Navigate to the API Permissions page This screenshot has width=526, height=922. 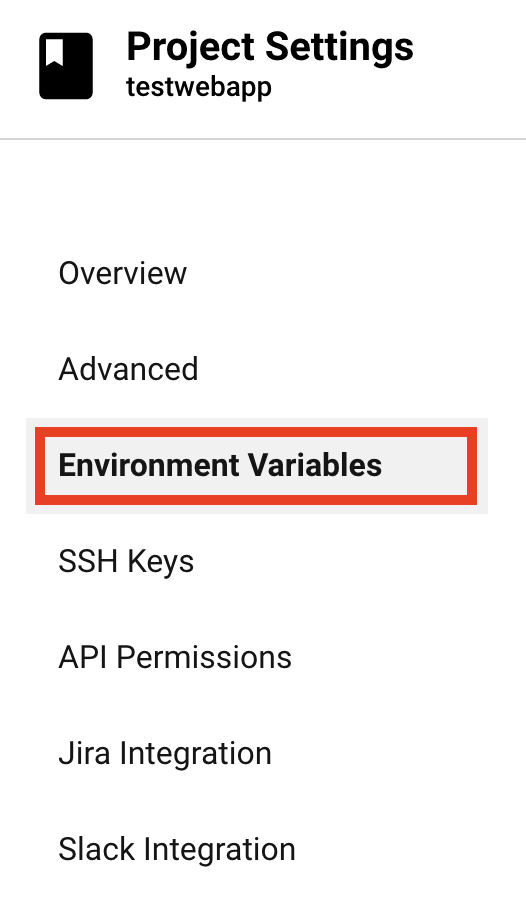[175, 657]
